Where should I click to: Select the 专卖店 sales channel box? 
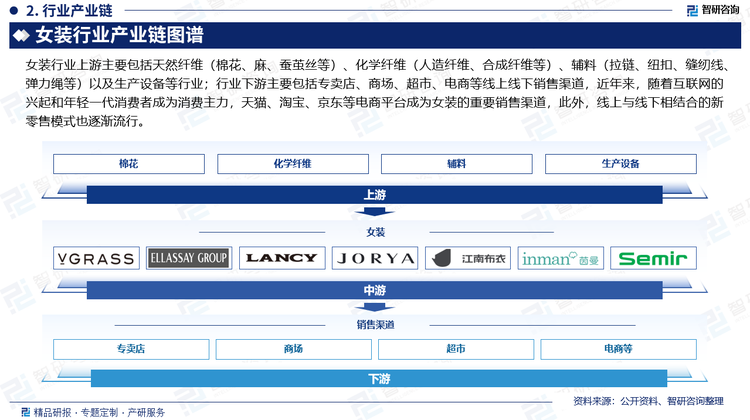pos(131,349)
